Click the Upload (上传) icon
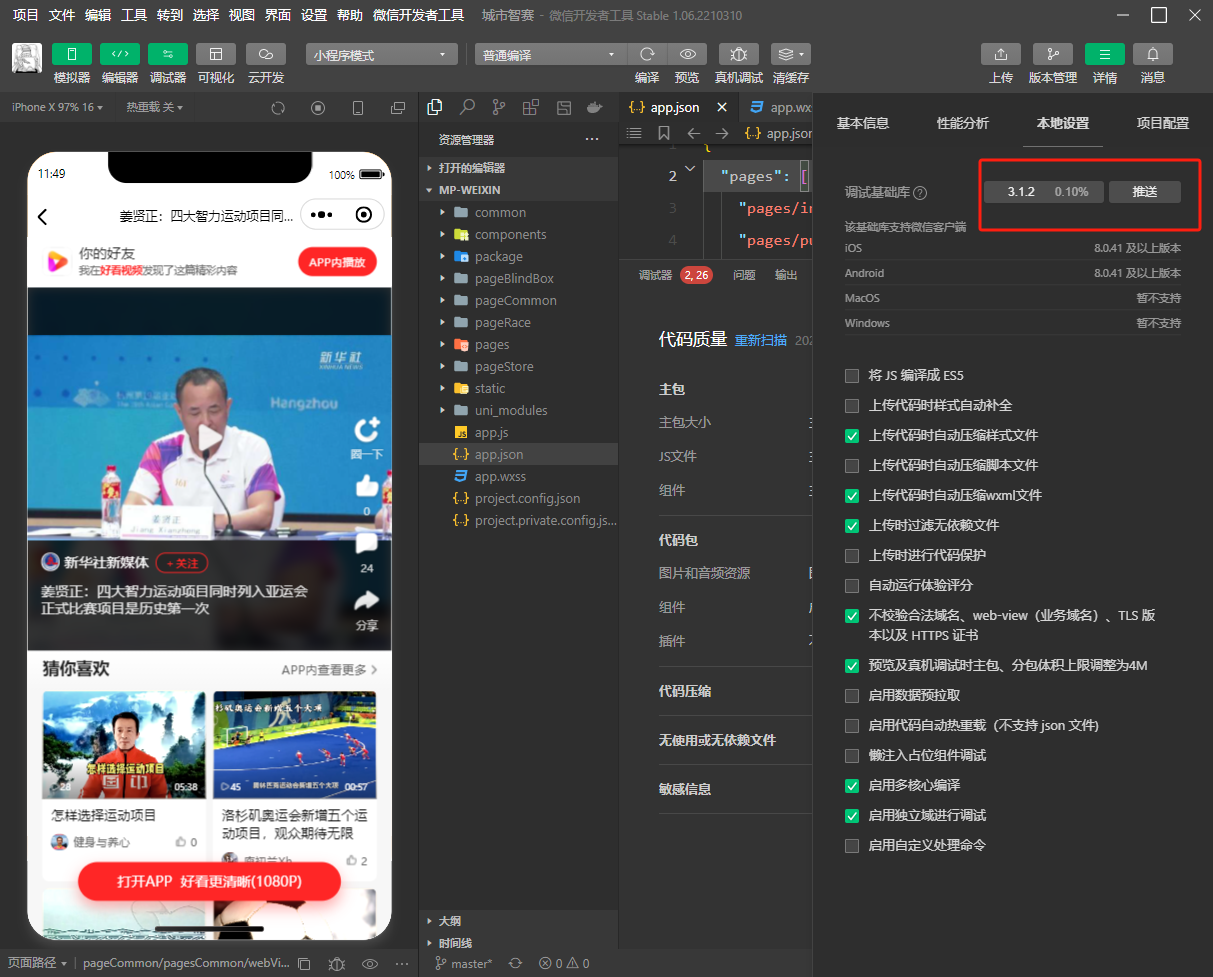Image resolution: width=1213 pixels, height=977 pixels. coord(1001,54)
